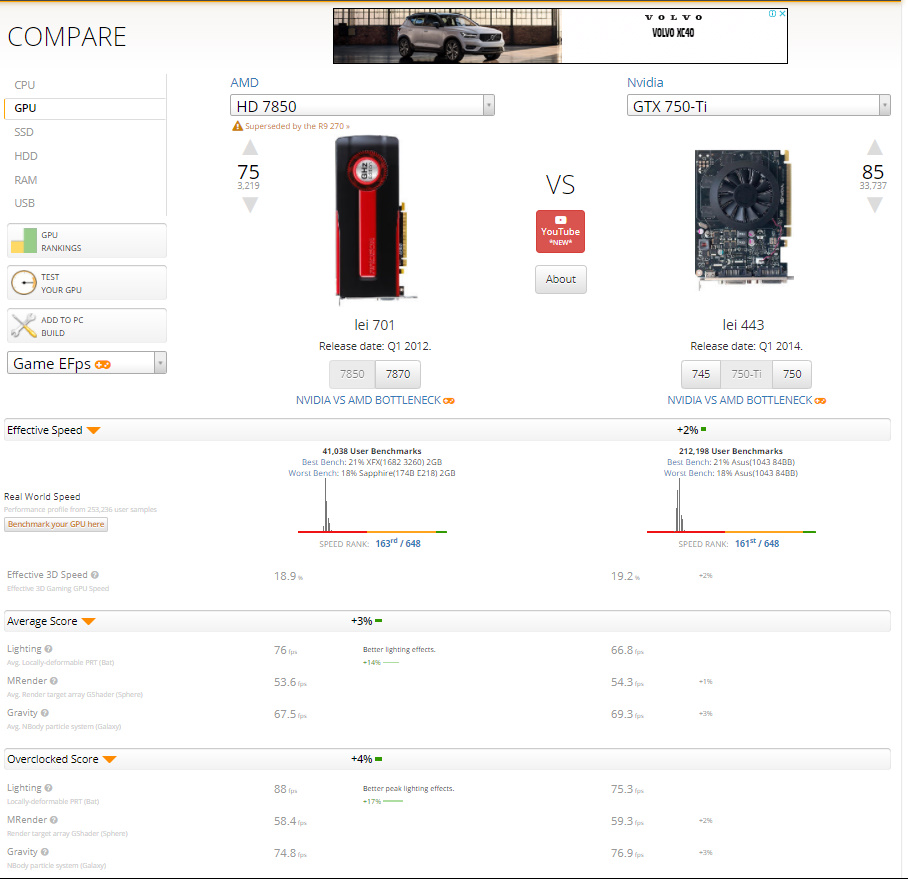Click the clock icon on Test Your GPU

tap(24, 283)
